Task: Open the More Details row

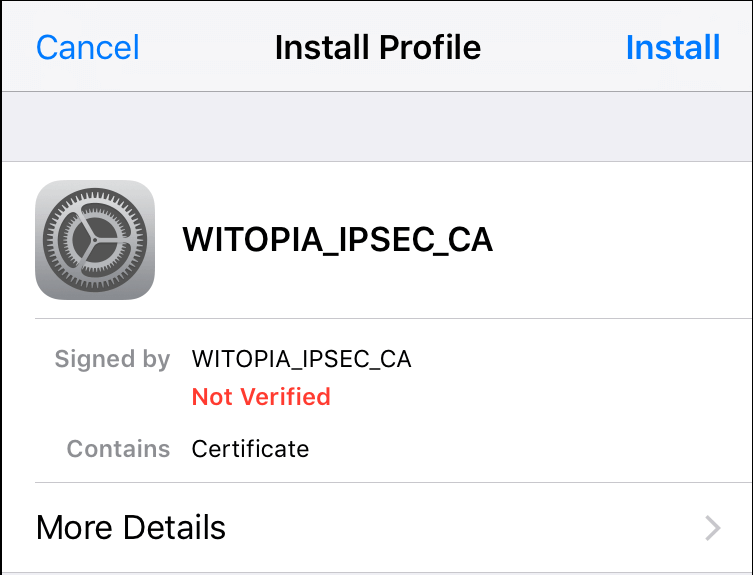Action: coord(377,527)
